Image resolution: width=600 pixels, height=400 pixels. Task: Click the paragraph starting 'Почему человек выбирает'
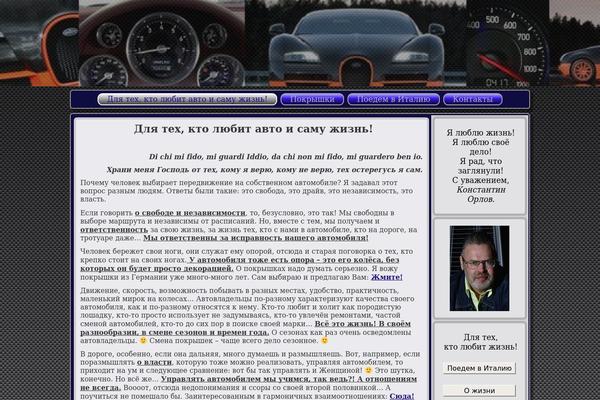(x=247, y=191)
